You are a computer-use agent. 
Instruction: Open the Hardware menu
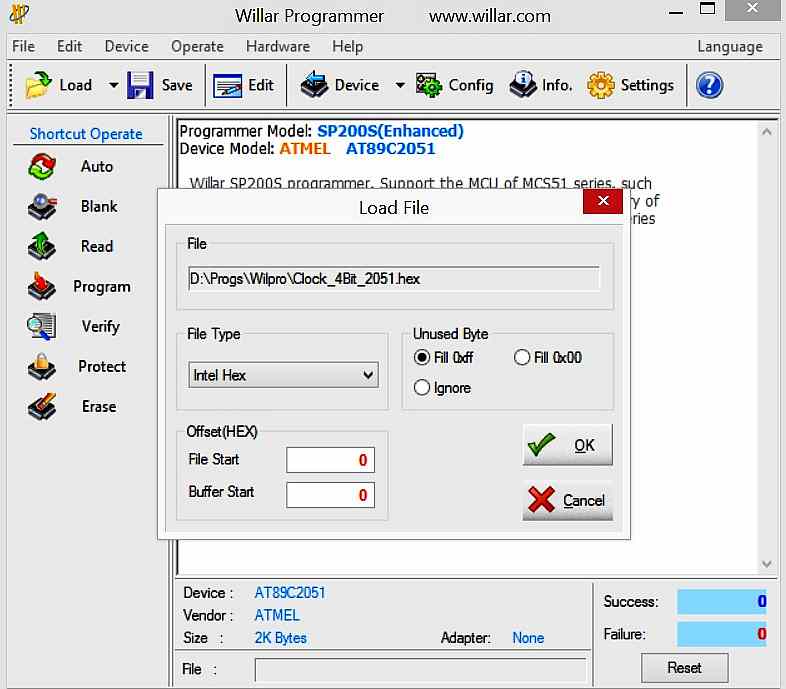point(278,47)
